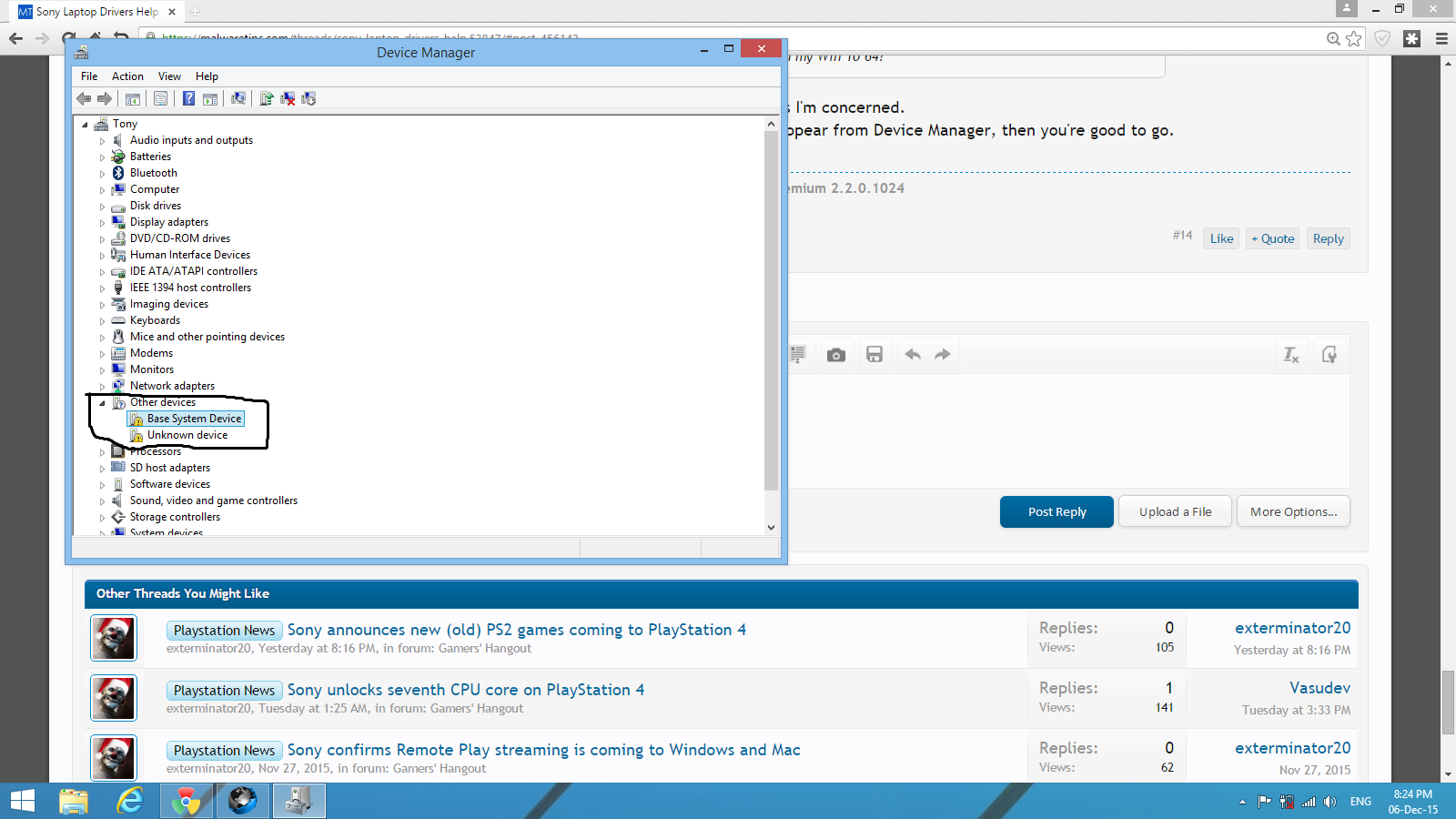The image size is (1456, 819).
Task: Select the SD host adapters tree item
Action: click(170, 468)
